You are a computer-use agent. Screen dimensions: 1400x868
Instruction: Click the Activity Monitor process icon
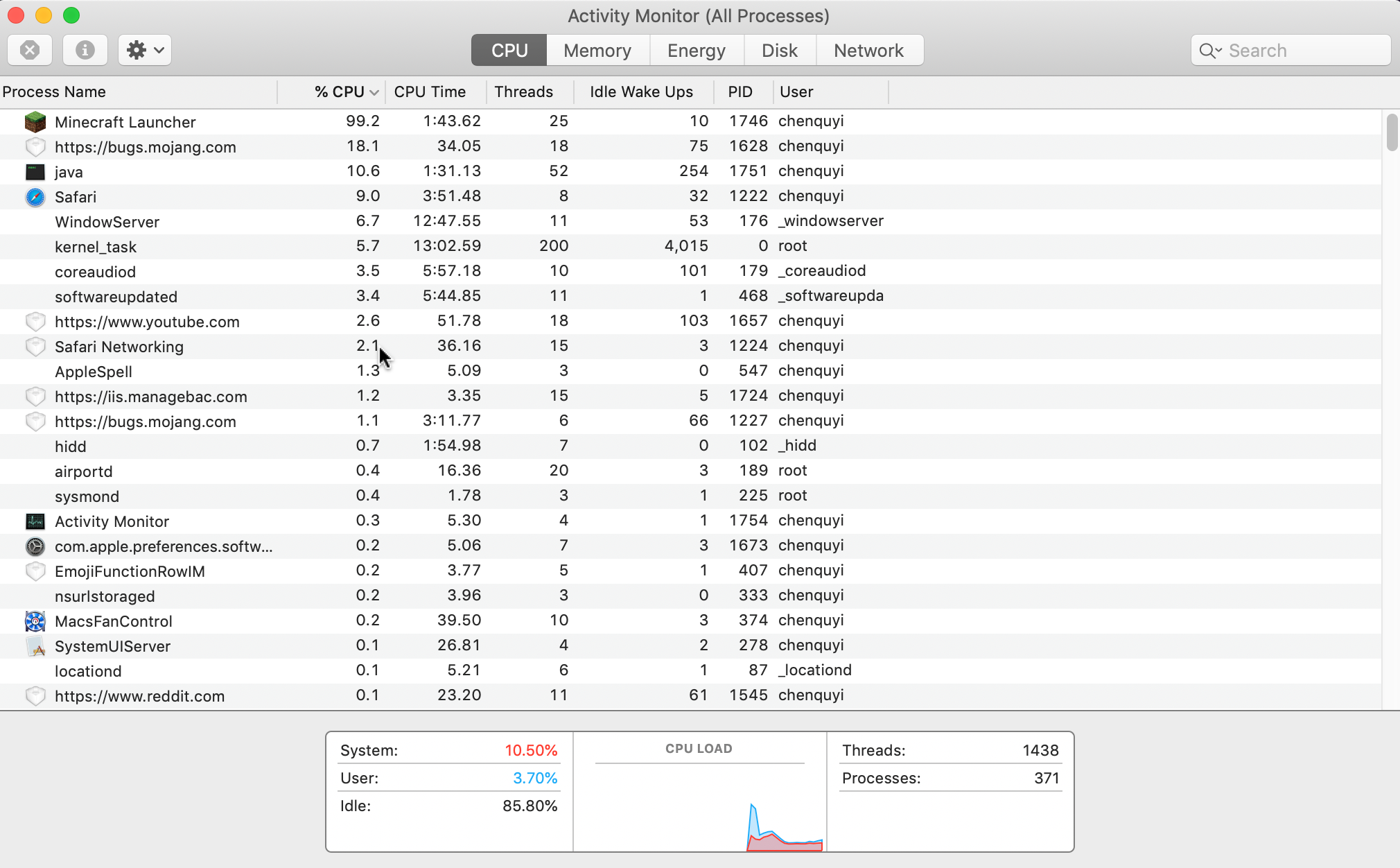[x=35, y=521]
